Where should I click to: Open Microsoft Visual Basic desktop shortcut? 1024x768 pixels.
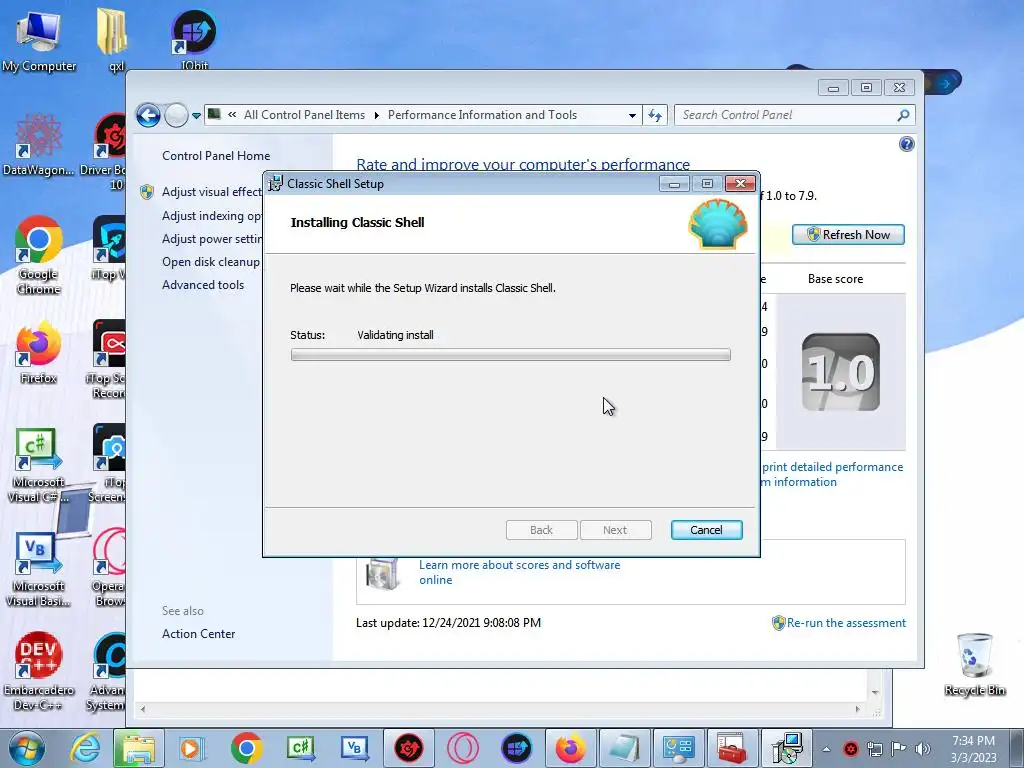[x=39, y=569]
